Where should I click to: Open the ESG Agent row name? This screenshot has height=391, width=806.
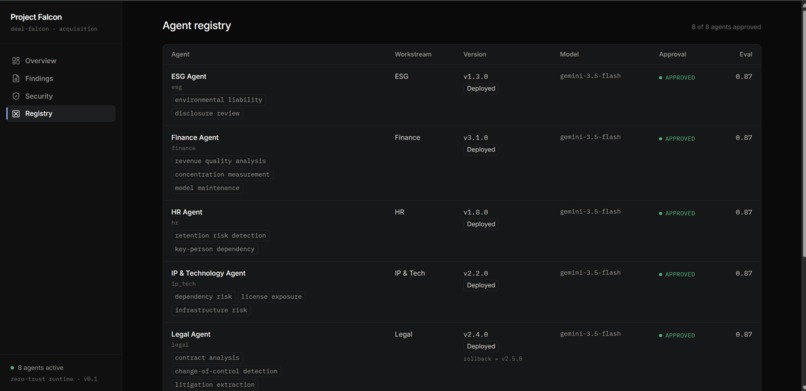(x=189, y=77)
